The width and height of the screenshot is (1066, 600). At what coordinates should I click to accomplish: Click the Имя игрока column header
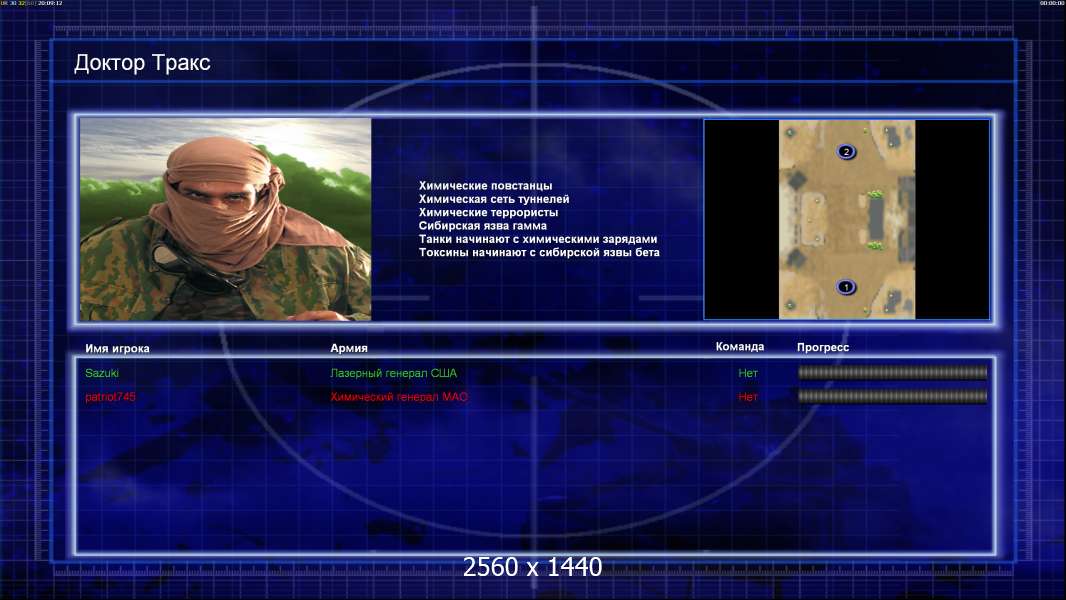pyautogui.click(x=117, y=348)
